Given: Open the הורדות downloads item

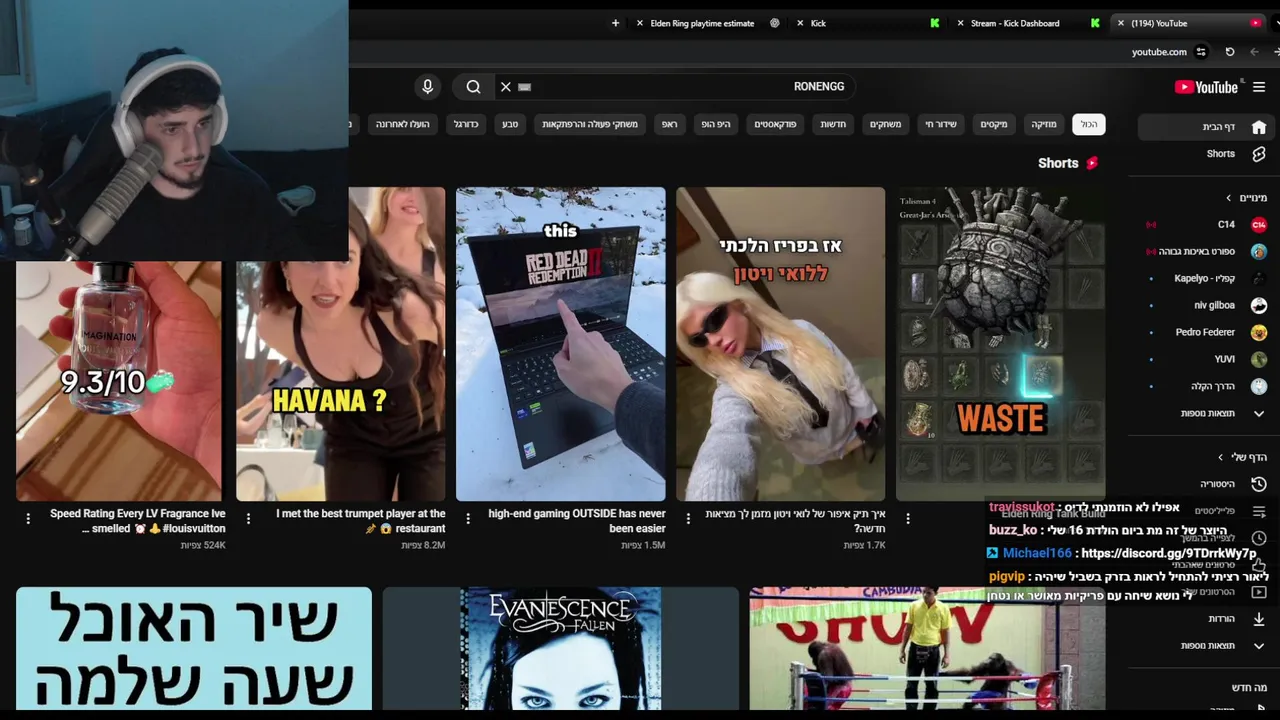Looking at the screenshot, I should point(1205,619).
